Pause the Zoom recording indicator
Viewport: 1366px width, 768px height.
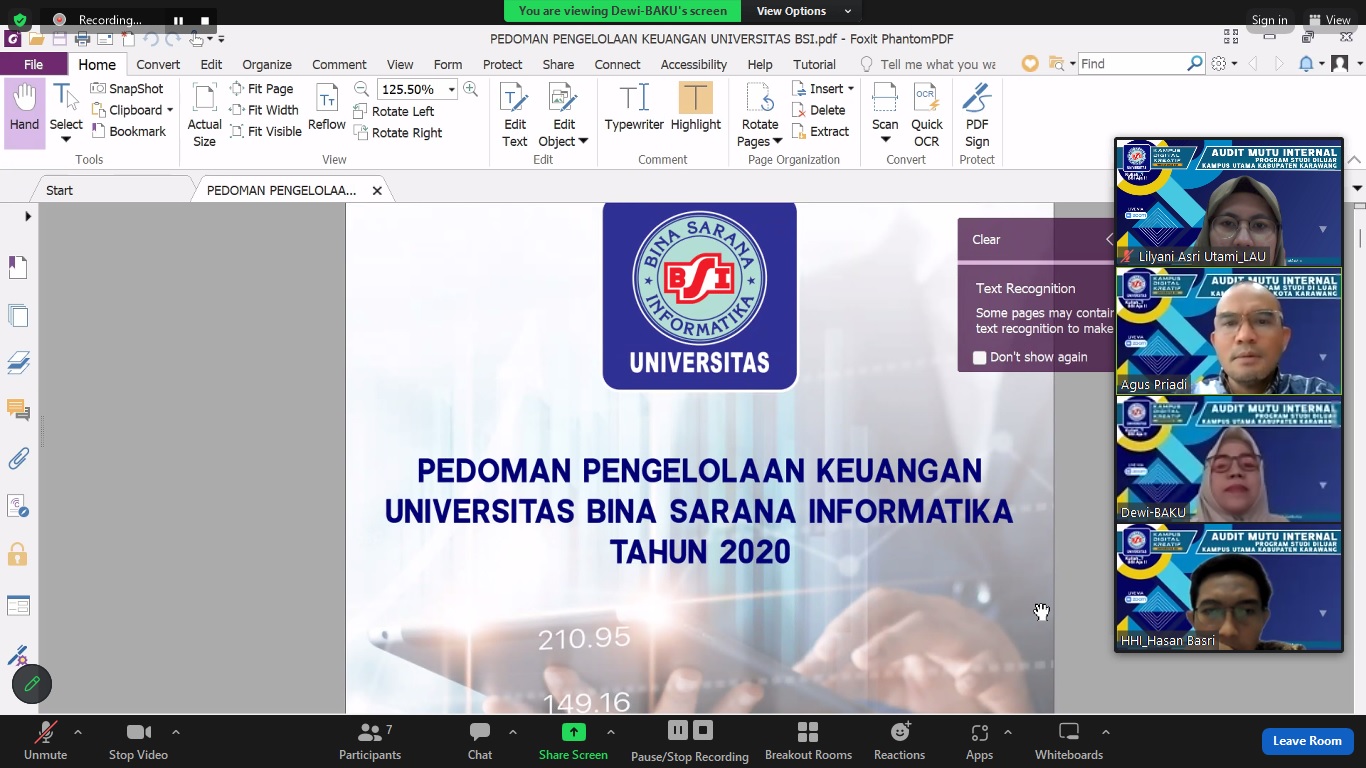click(178, 20)
